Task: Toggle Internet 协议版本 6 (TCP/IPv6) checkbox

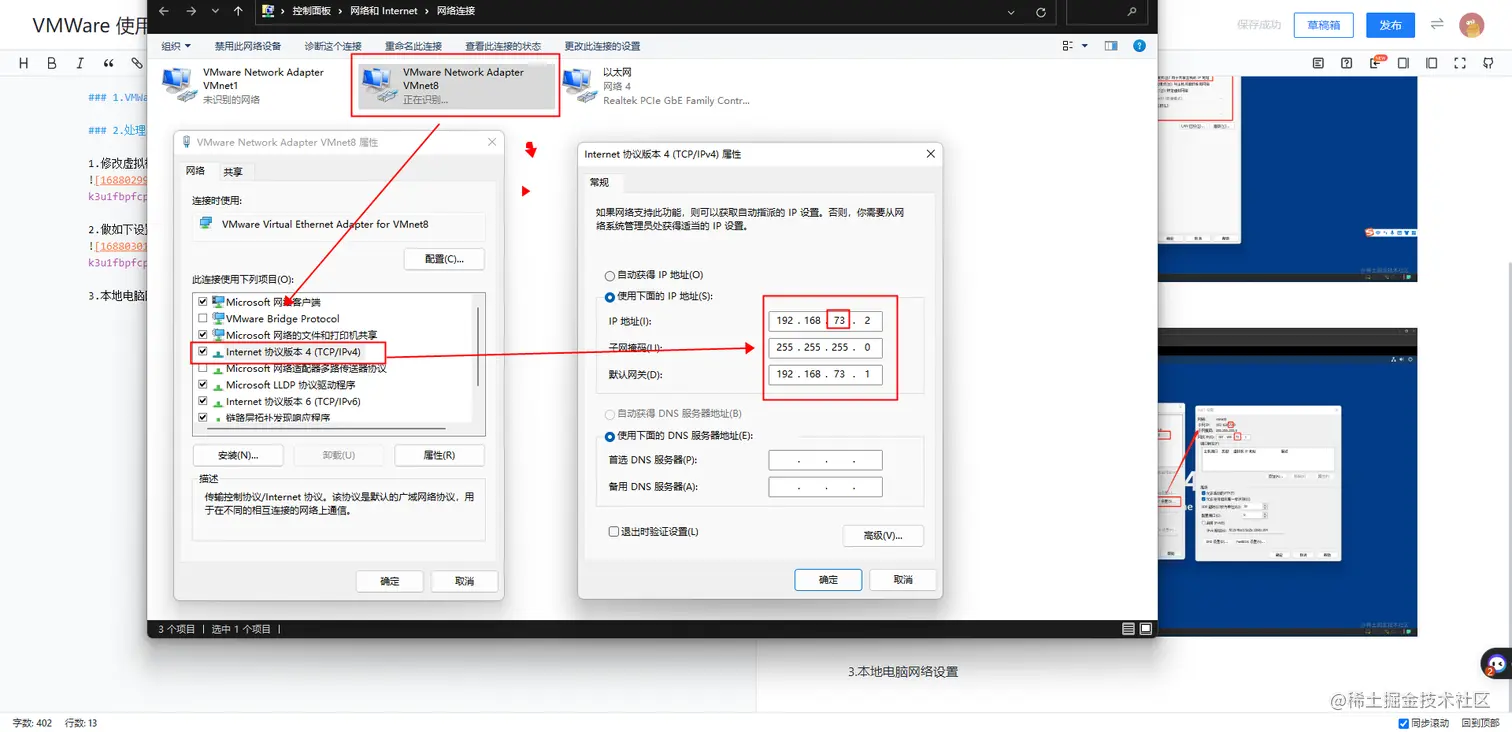Action: pyautogui.click(x=204, y=401)
